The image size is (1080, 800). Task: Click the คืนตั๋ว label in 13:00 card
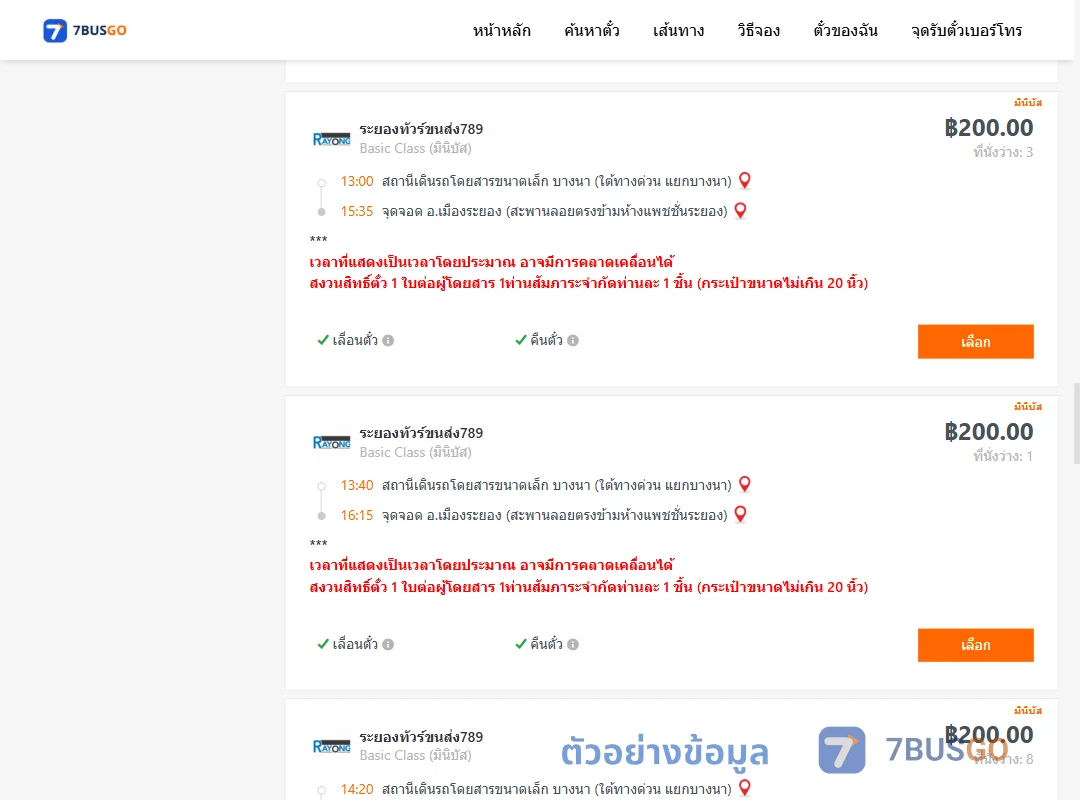546,340
